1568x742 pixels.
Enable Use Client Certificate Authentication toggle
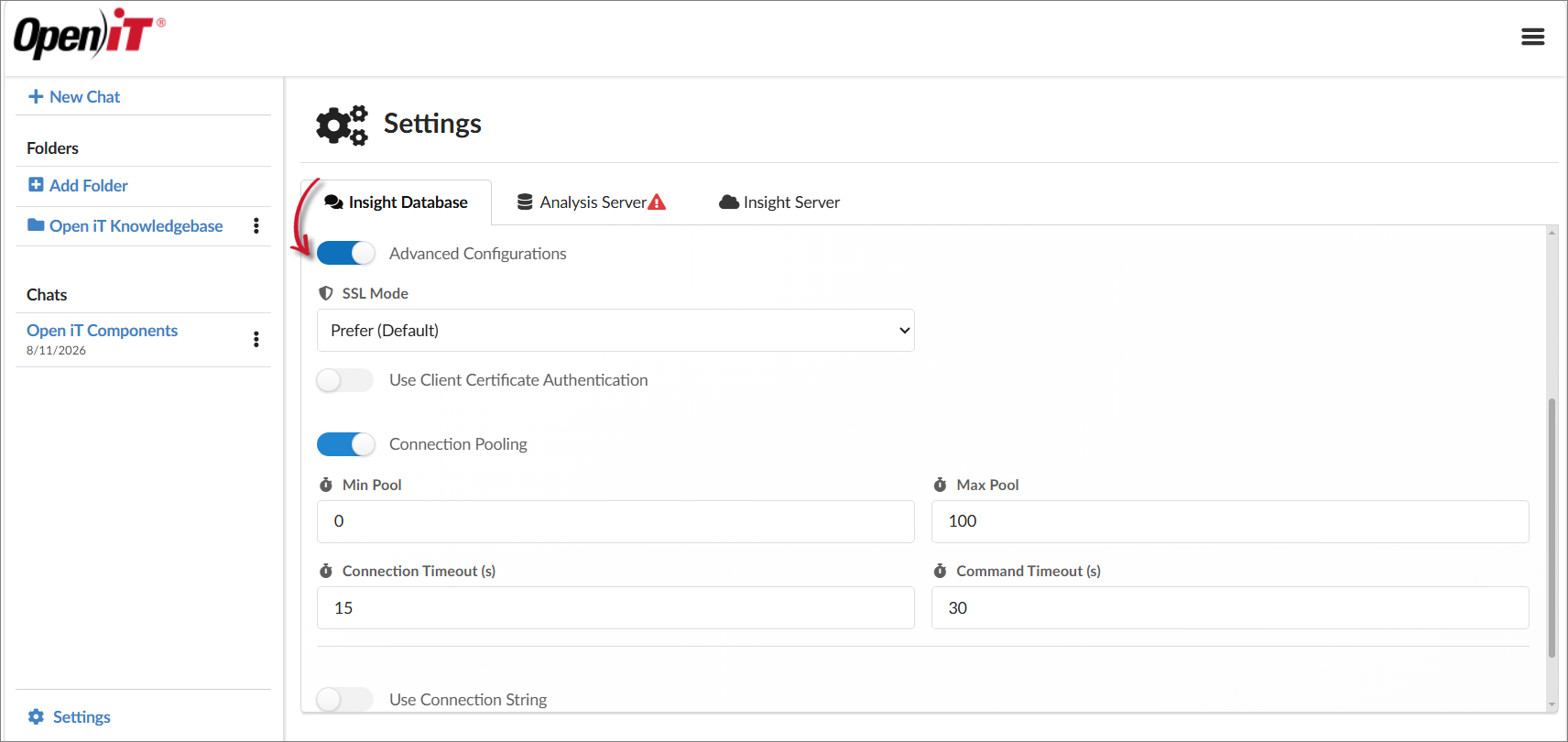point(345,380)
